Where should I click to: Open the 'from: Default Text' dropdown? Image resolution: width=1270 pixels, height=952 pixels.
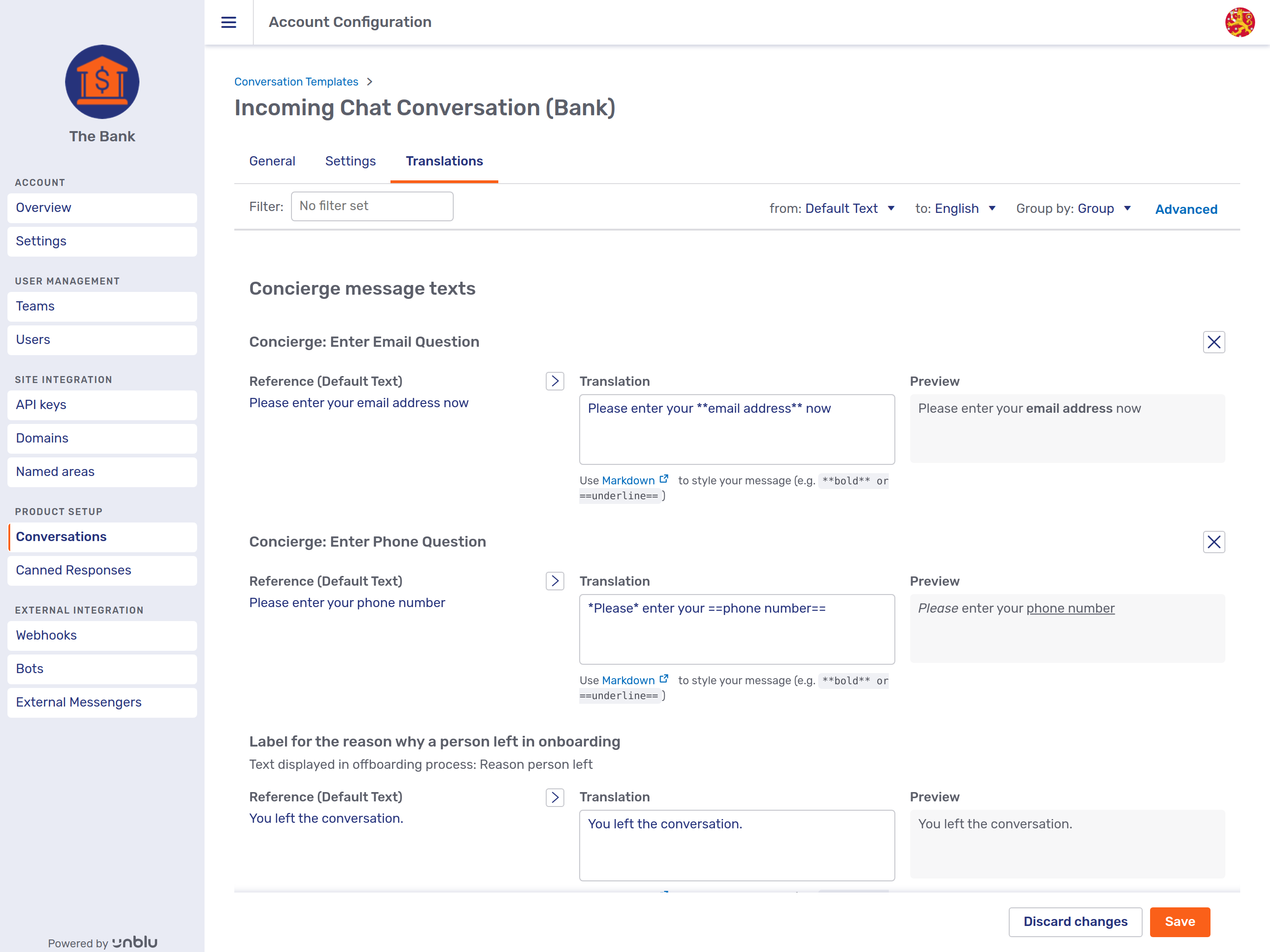pos(849,208)
